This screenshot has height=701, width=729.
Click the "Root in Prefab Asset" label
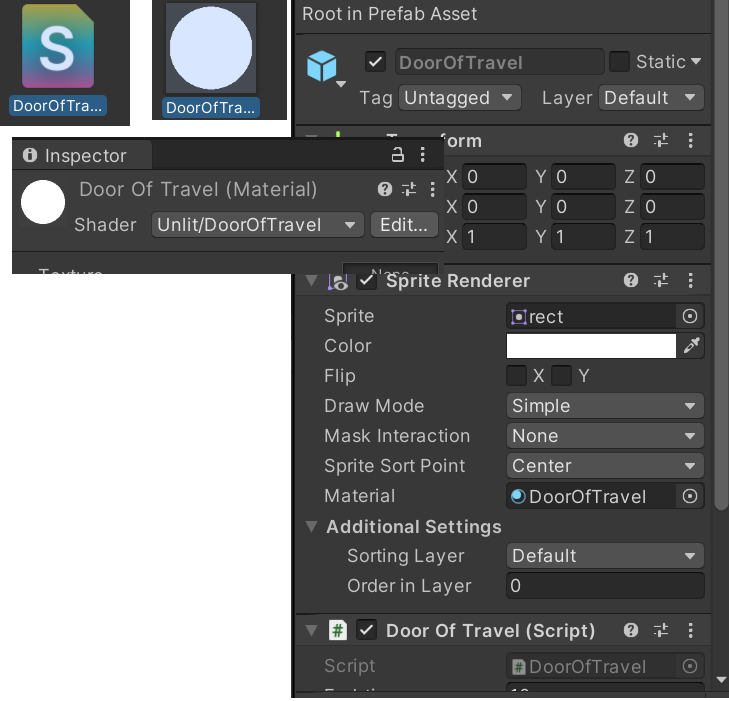click(390, 14)
